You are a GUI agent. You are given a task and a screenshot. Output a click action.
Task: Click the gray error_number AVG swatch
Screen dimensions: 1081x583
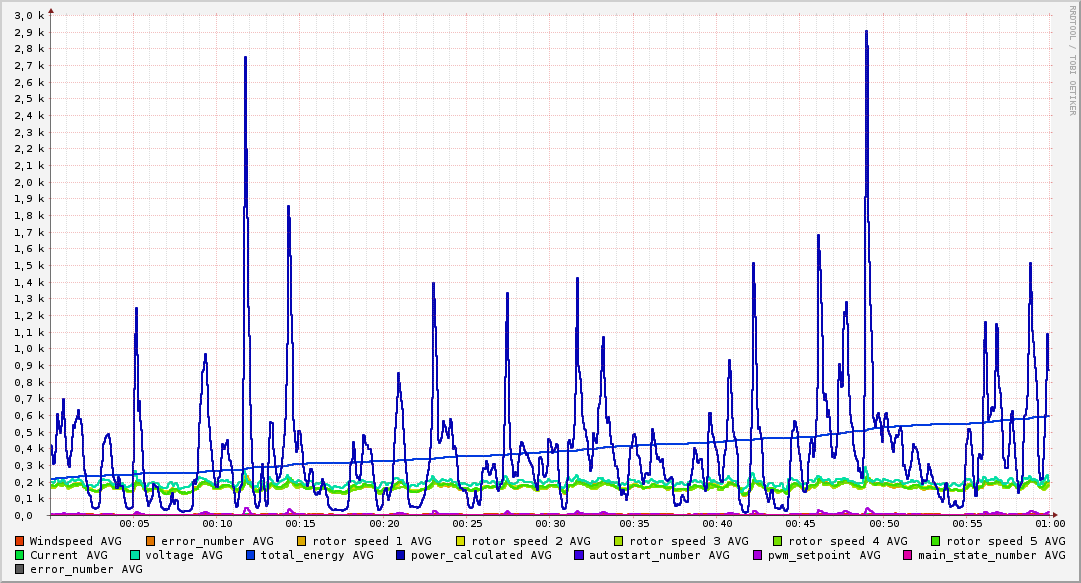(x=19, y=569)
